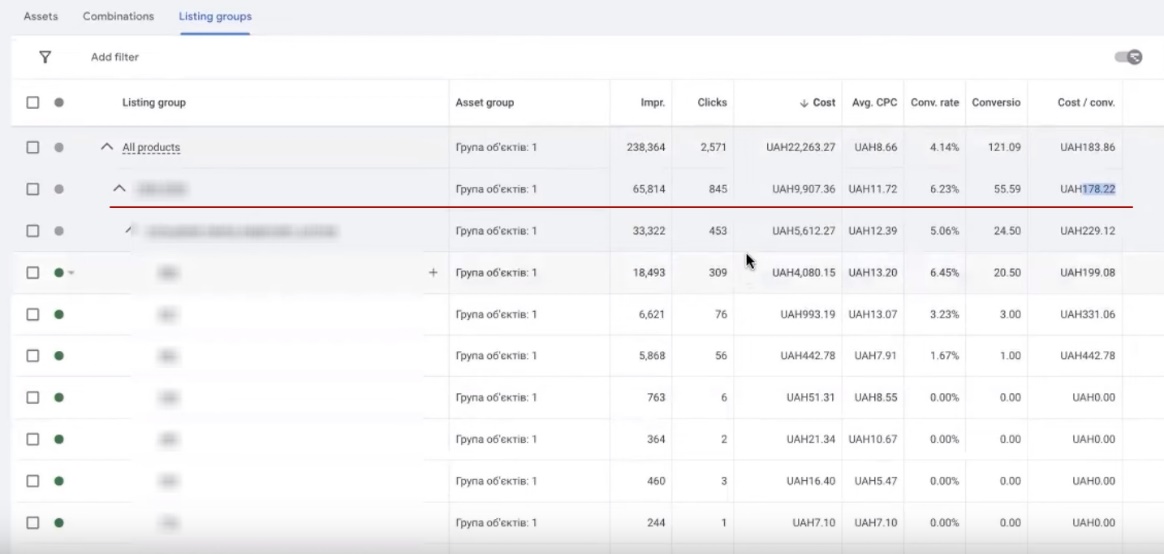Tick the select-all checkbox in the table header

pos(33,103)
